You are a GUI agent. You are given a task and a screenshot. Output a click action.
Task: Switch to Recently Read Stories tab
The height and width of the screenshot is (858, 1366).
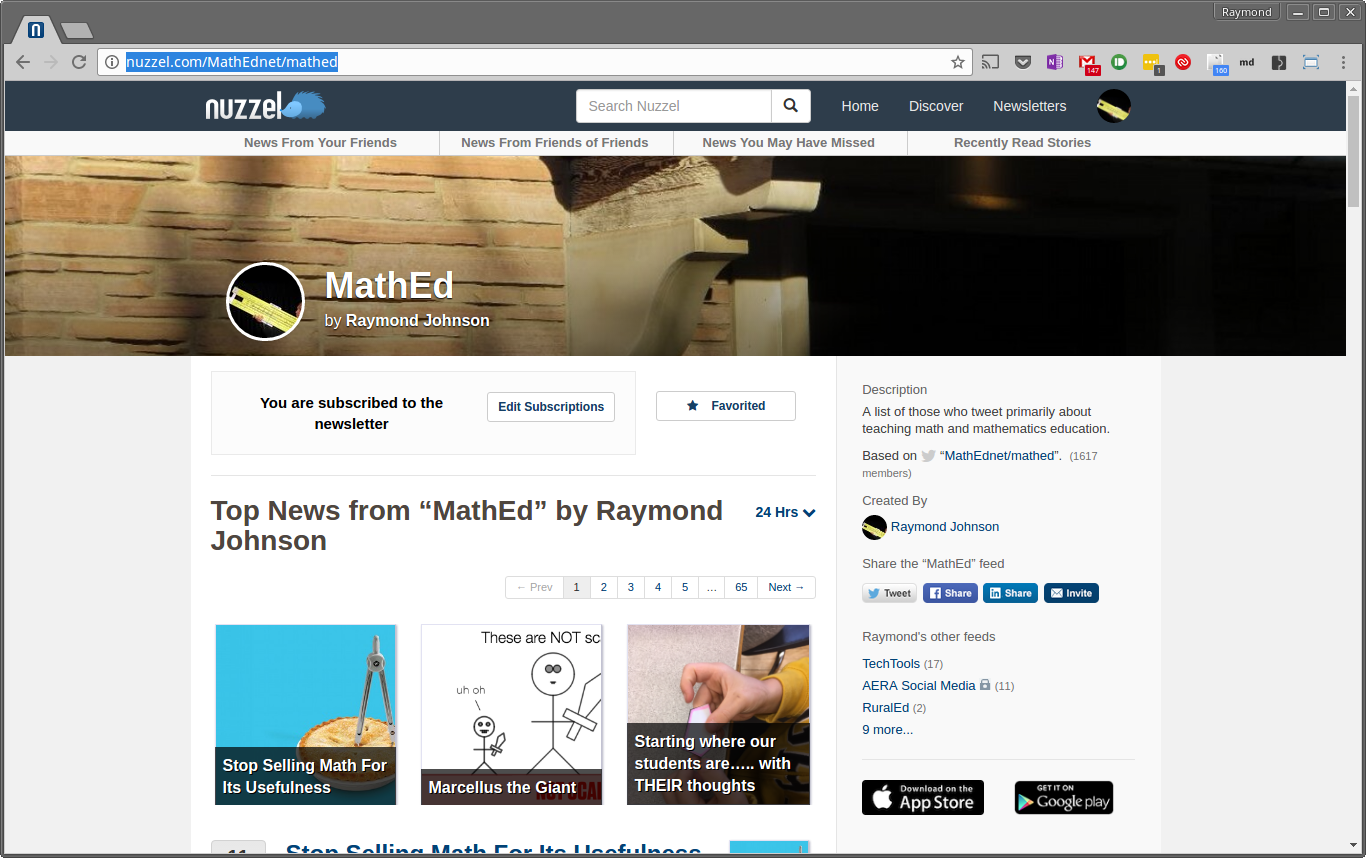[x=1022, y=143]
